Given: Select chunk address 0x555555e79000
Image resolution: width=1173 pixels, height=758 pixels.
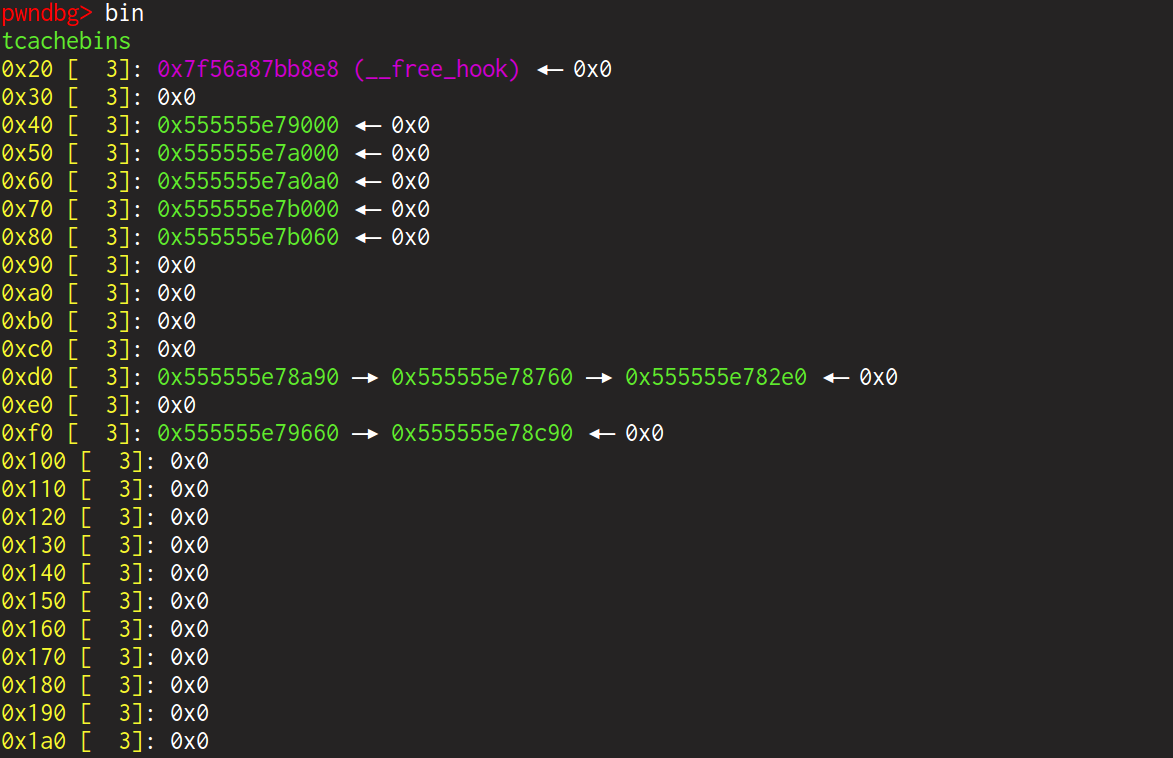Looking at the screenshot, I should 248,126.
